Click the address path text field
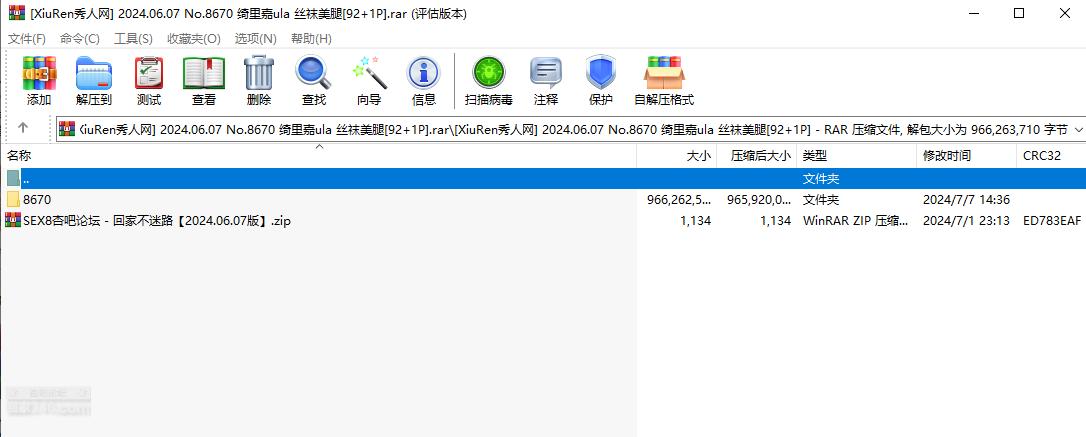The width and height of the screenshot is (1086, 437). click(571, 129)
